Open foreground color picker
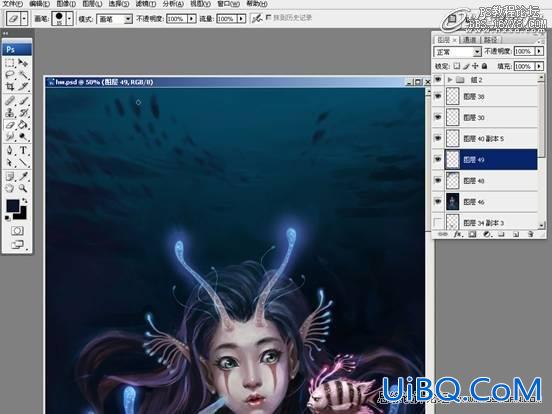The image size is (552, 414). pyautogui.click(x=12, y=206)
